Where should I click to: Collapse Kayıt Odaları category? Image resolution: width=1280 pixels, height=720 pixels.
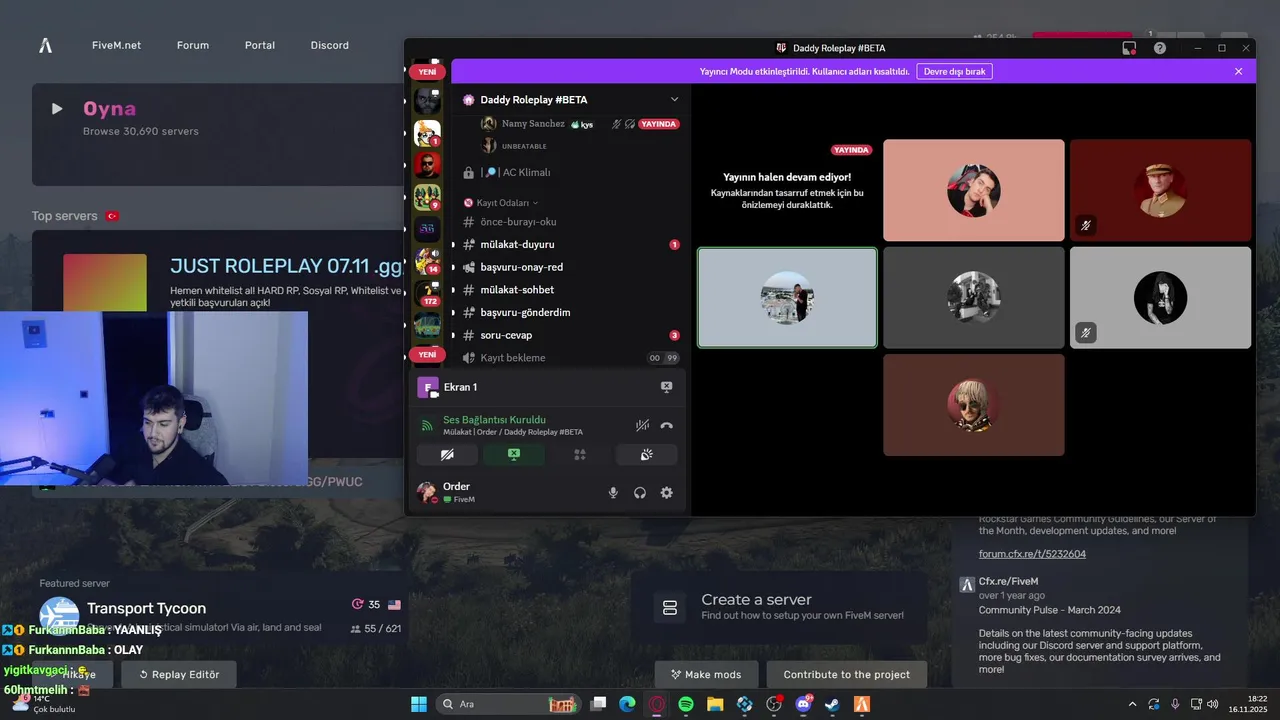507,203
